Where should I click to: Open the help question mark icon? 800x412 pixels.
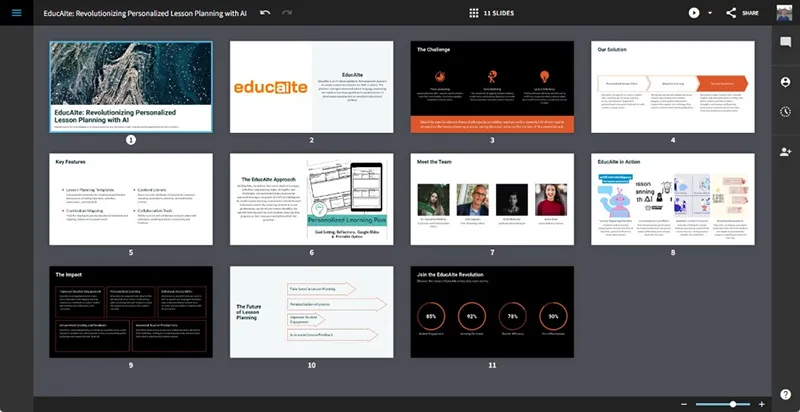coord(786,394)
